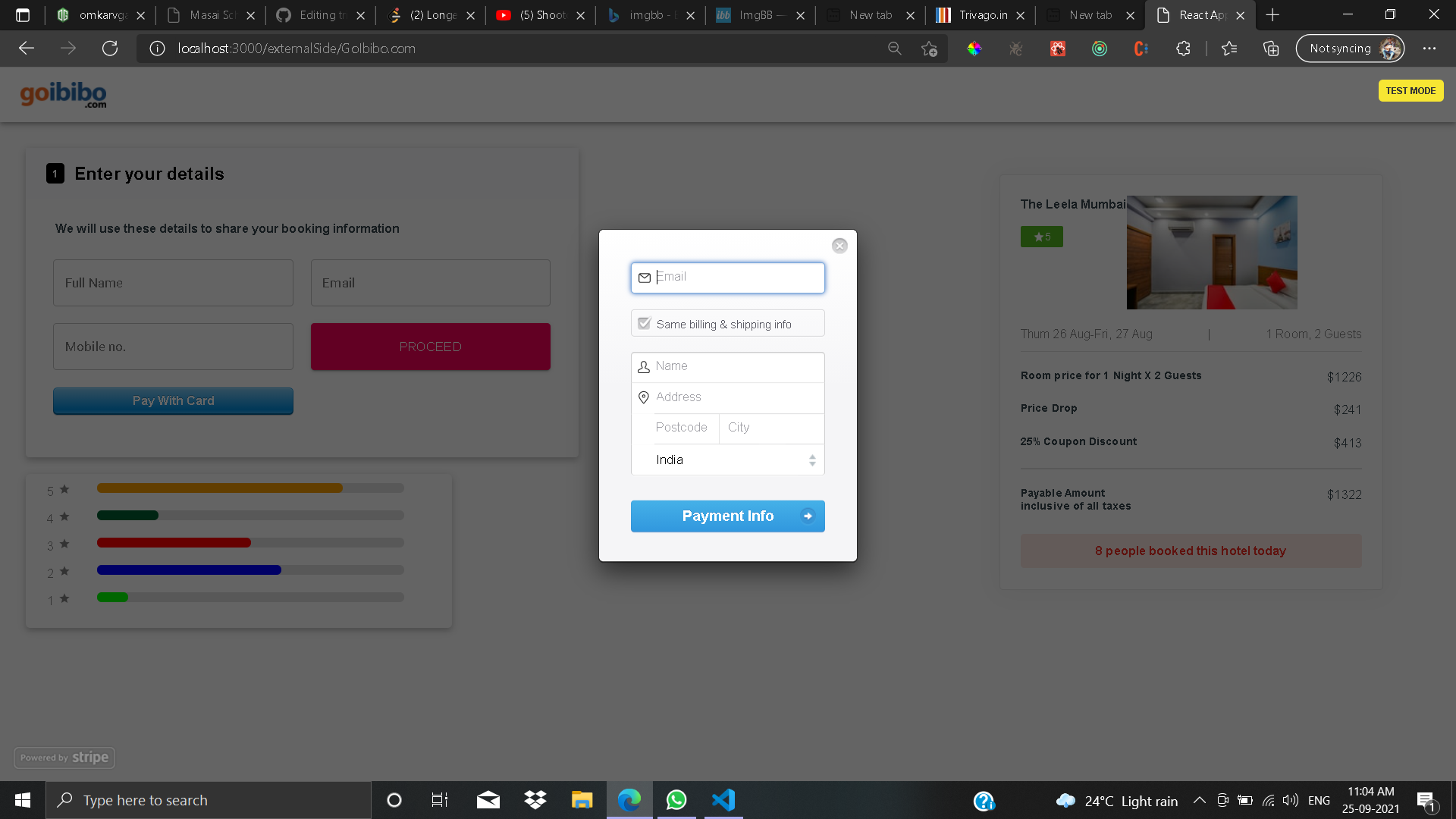Click the 5 star orange rating bar

click(220, 488)
